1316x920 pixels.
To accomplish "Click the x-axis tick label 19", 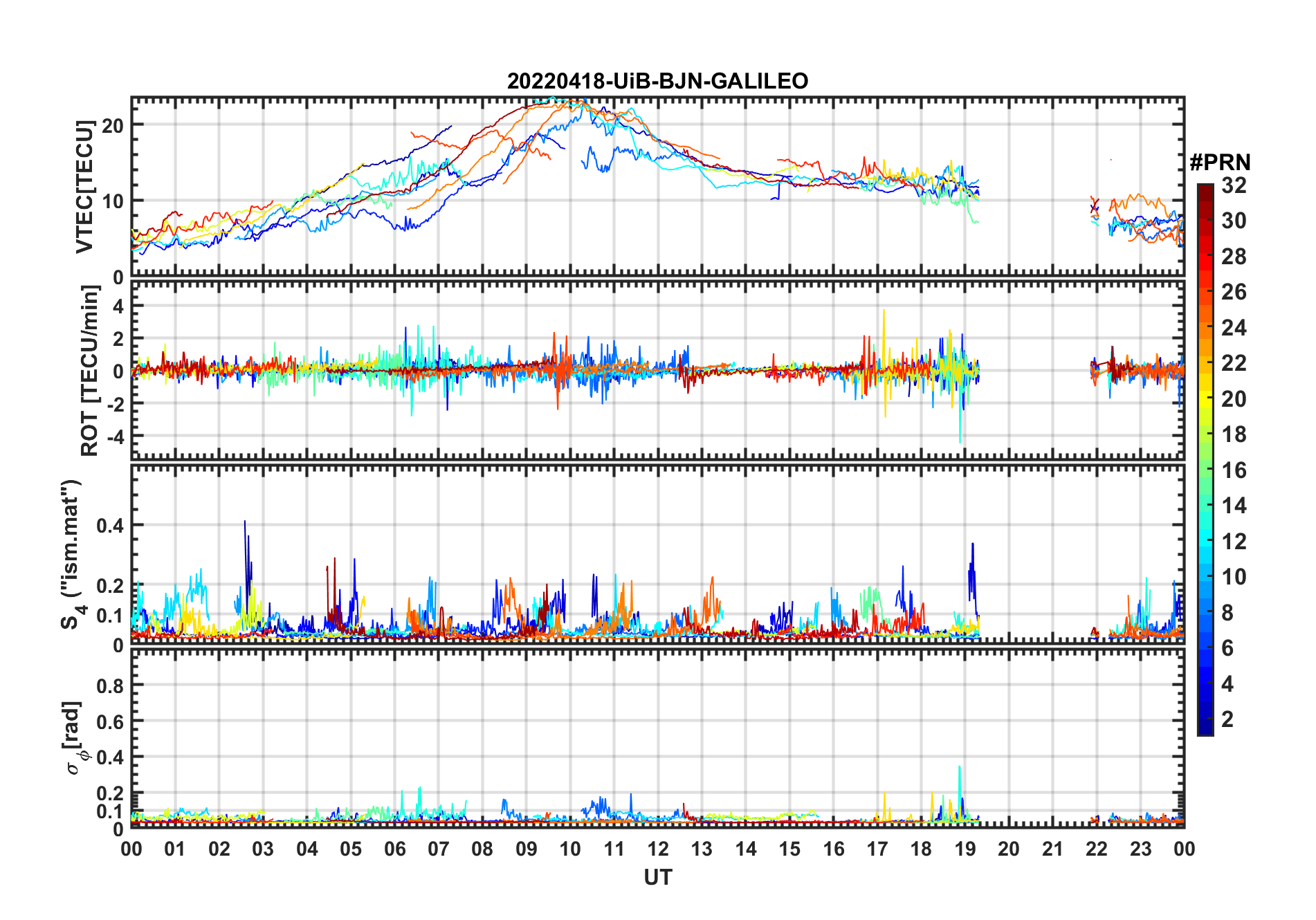I will [965, 849].
